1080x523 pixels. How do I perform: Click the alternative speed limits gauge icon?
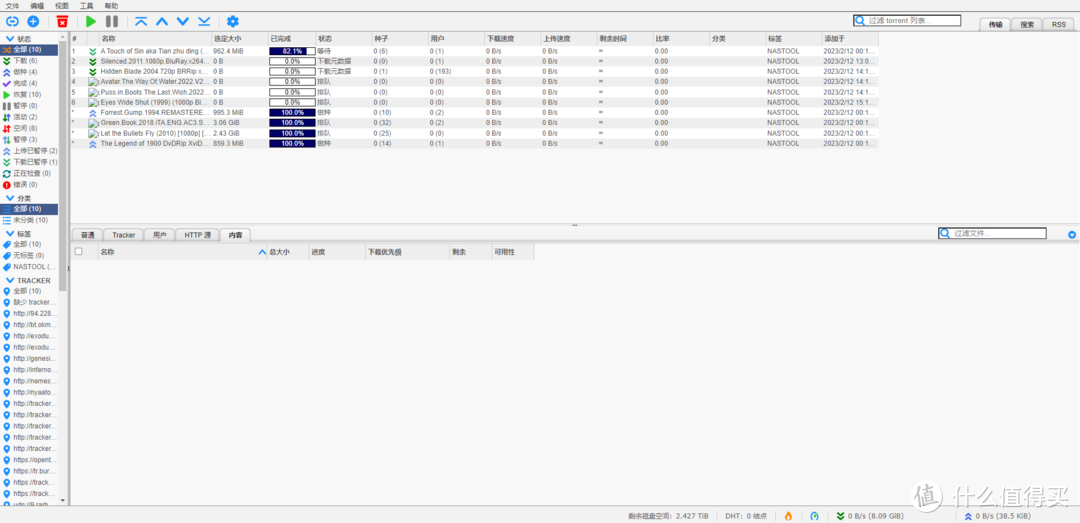(814, 516)
